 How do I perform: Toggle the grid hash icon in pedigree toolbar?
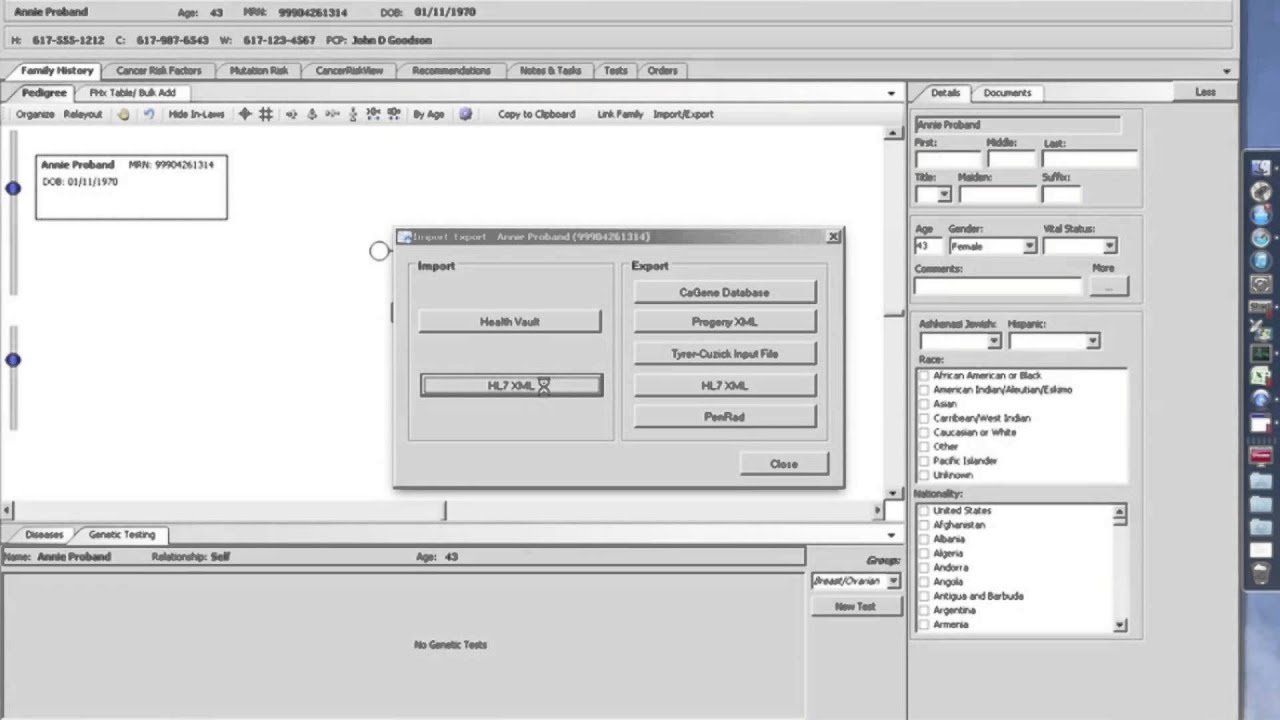266,114
